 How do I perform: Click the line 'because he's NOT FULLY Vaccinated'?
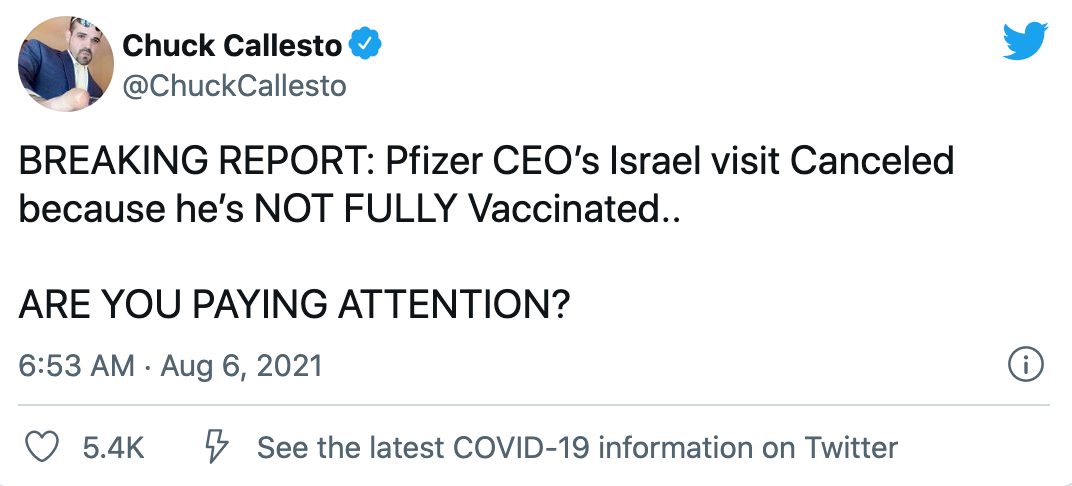pos(349,209)
